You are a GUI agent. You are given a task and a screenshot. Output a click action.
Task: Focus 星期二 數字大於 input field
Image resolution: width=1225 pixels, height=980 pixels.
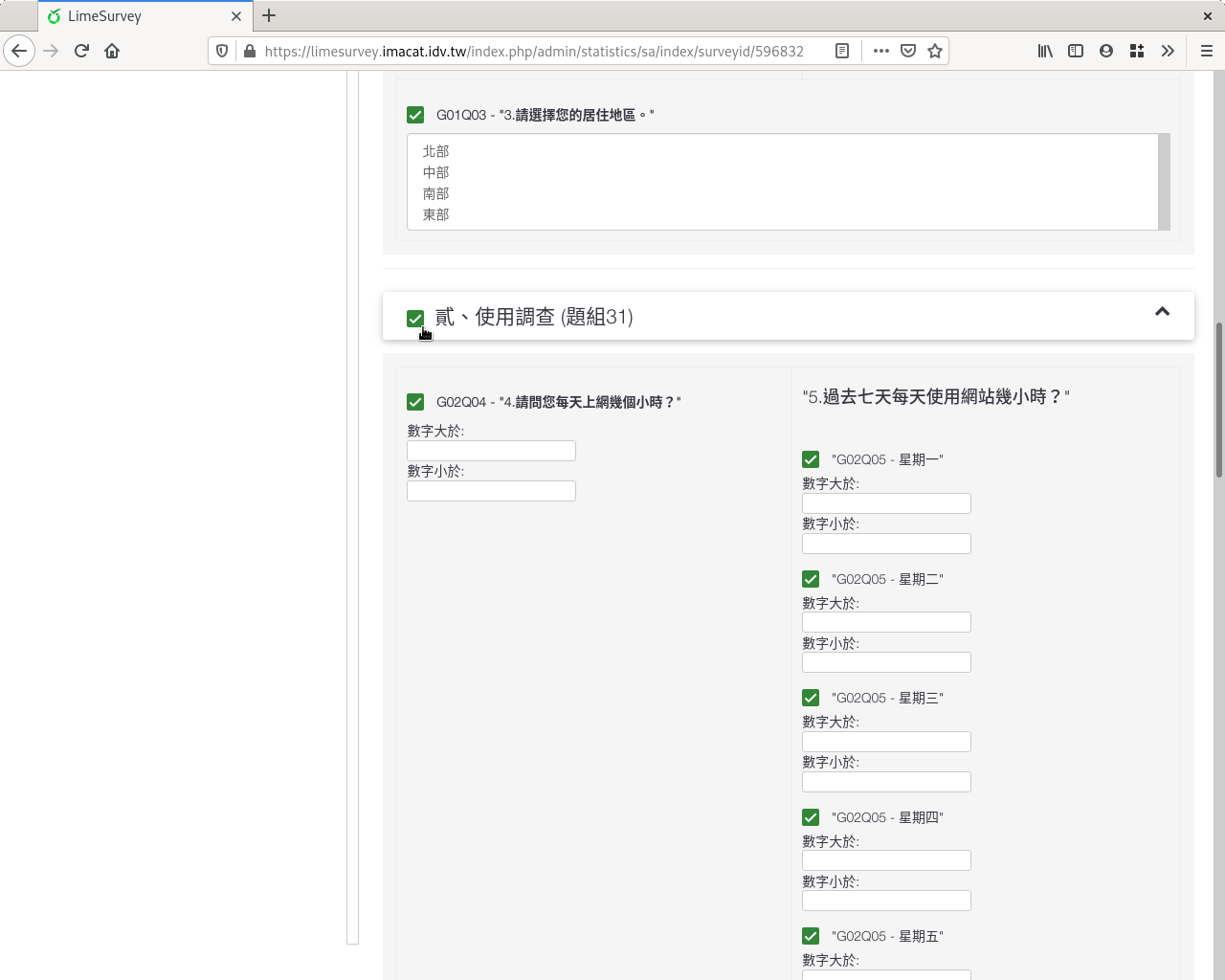(x=886, y=622)
